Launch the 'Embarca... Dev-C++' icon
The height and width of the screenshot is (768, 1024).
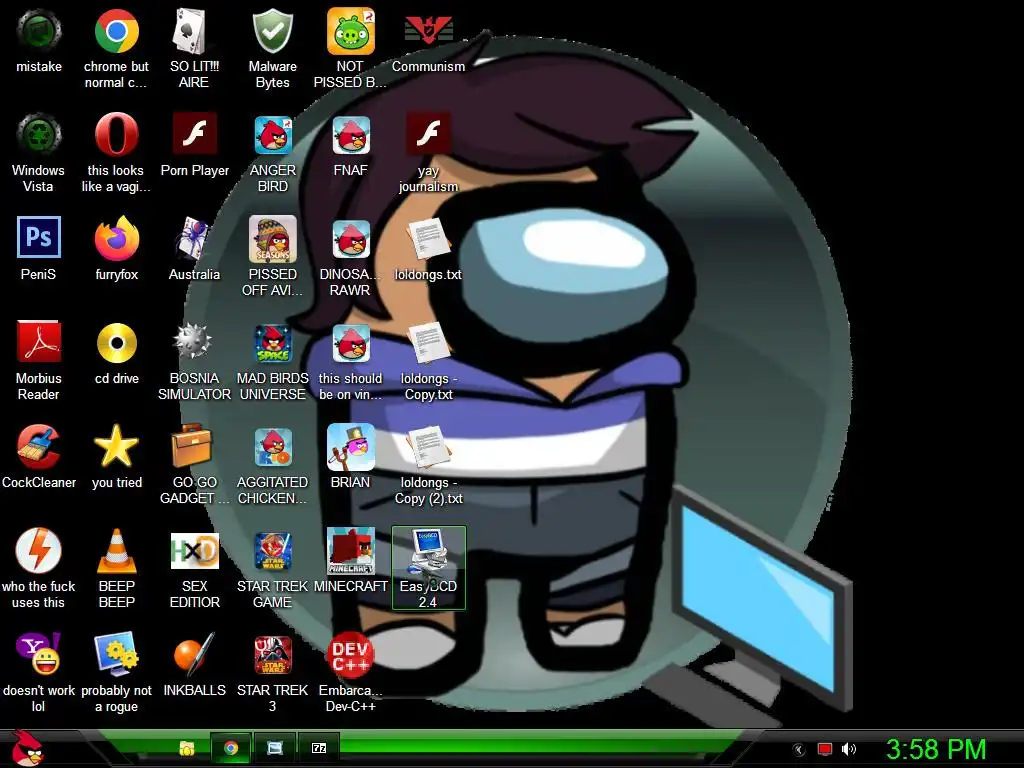(351, 654)
